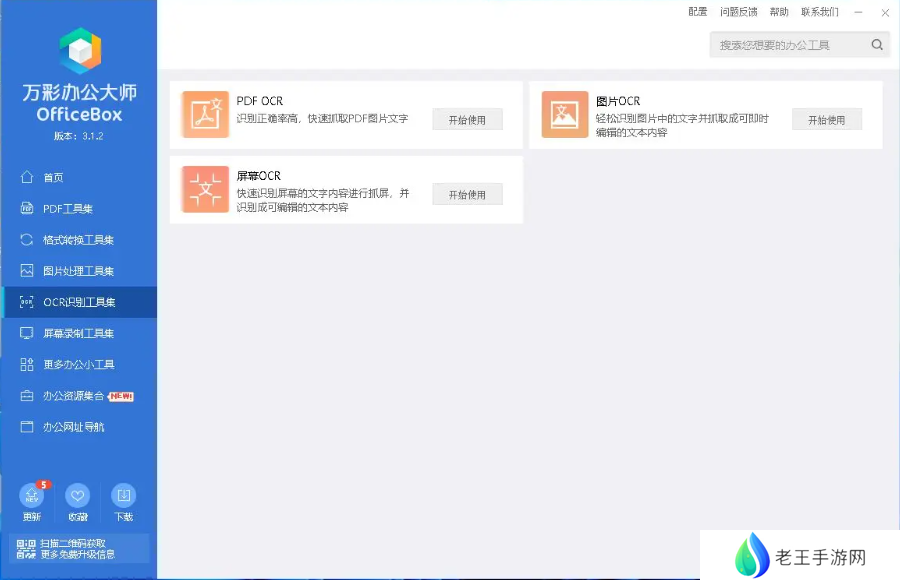The width and height of the screenshot is (900, 580).
Task: Open 屏幕录制工具集 in sidebar
Action: tap(78, 333)
